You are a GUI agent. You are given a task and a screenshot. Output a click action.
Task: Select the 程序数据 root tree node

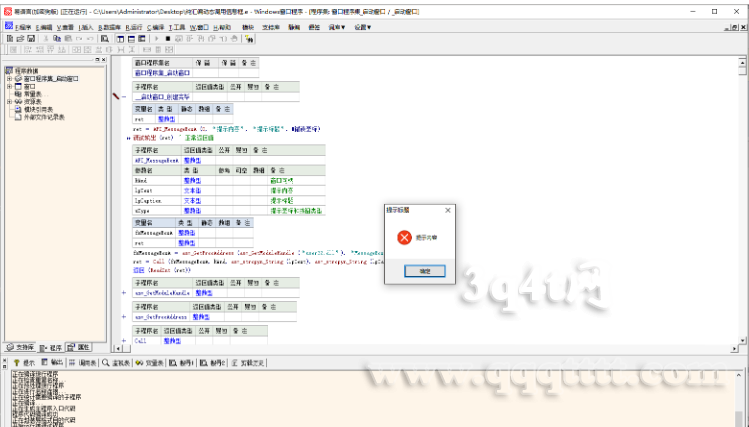coord(26,71)
